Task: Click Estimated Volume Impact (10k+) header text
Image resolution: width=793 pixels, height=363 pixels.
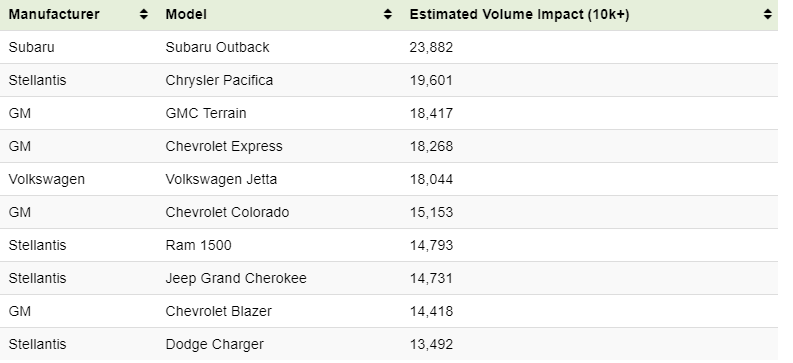Action: (519, 15)
